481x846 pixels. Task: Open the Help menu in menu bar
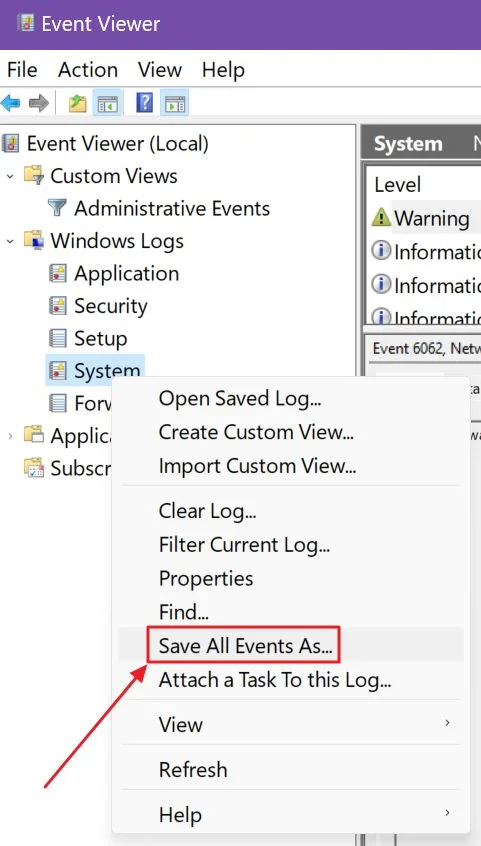[x=223, y=70]
